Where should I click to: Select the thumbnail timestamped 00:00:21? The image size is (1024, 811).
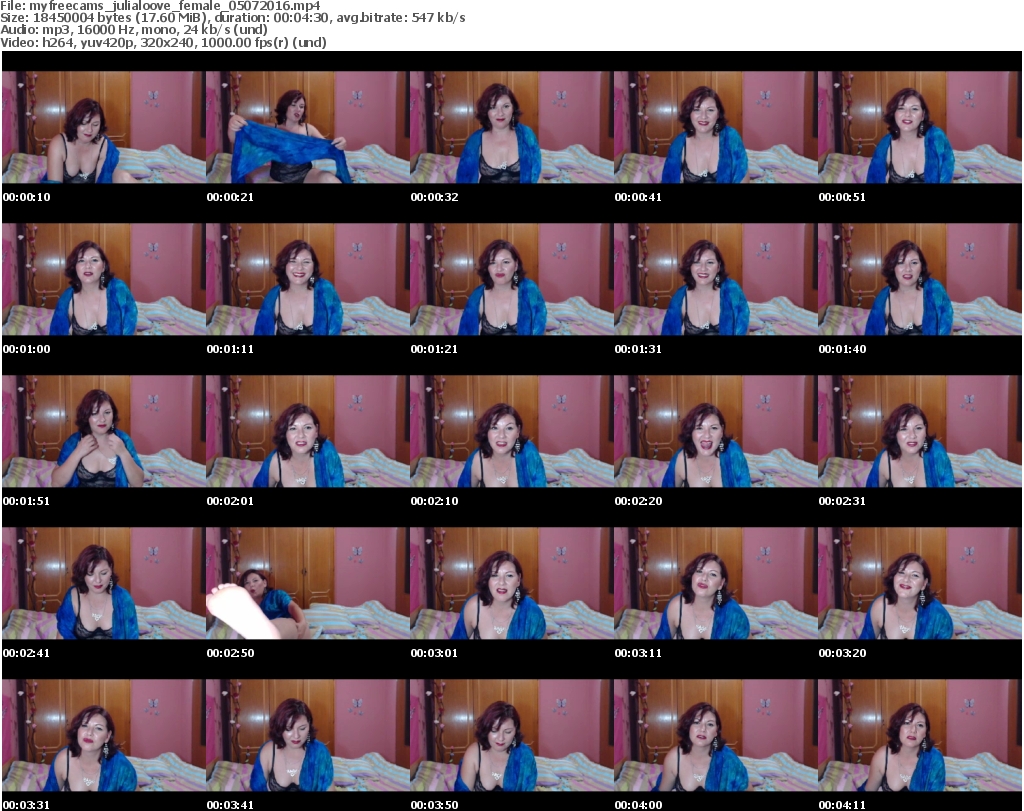[x=307, y=127]
